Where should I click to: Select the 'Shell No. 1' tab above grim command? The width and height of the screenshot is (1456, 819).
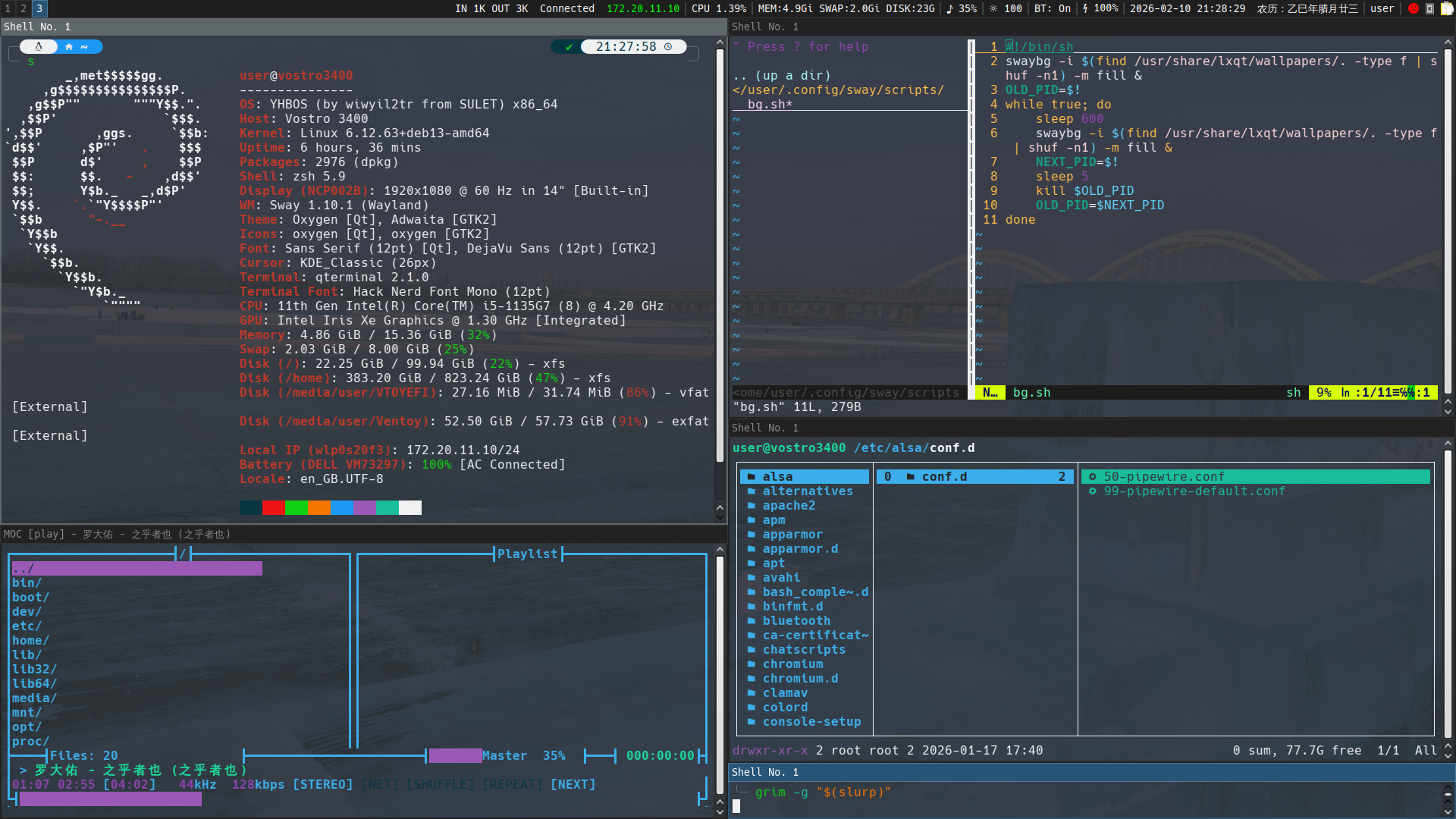click(x=765, y=772)
